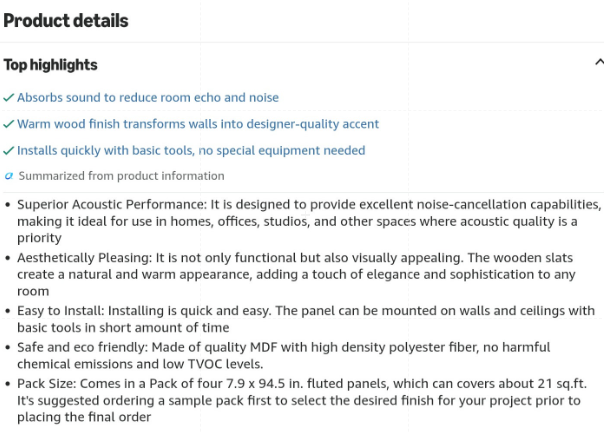Click the checkmark next to Warm wood finish

click(8, 124)
